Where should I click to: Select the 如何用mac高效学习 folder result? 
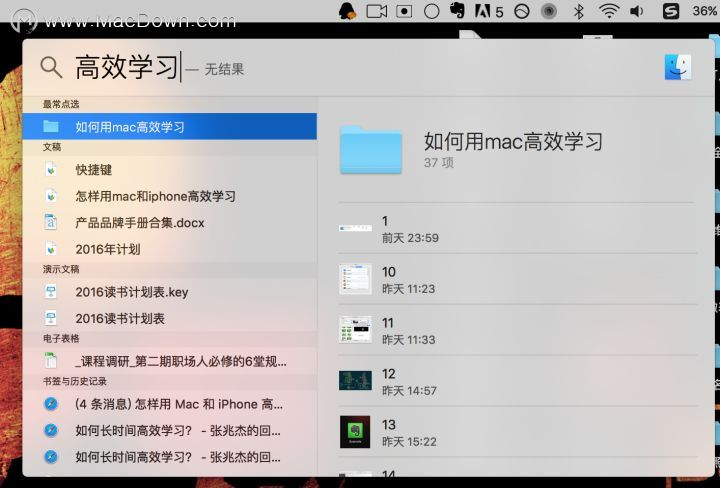point(169,126)
